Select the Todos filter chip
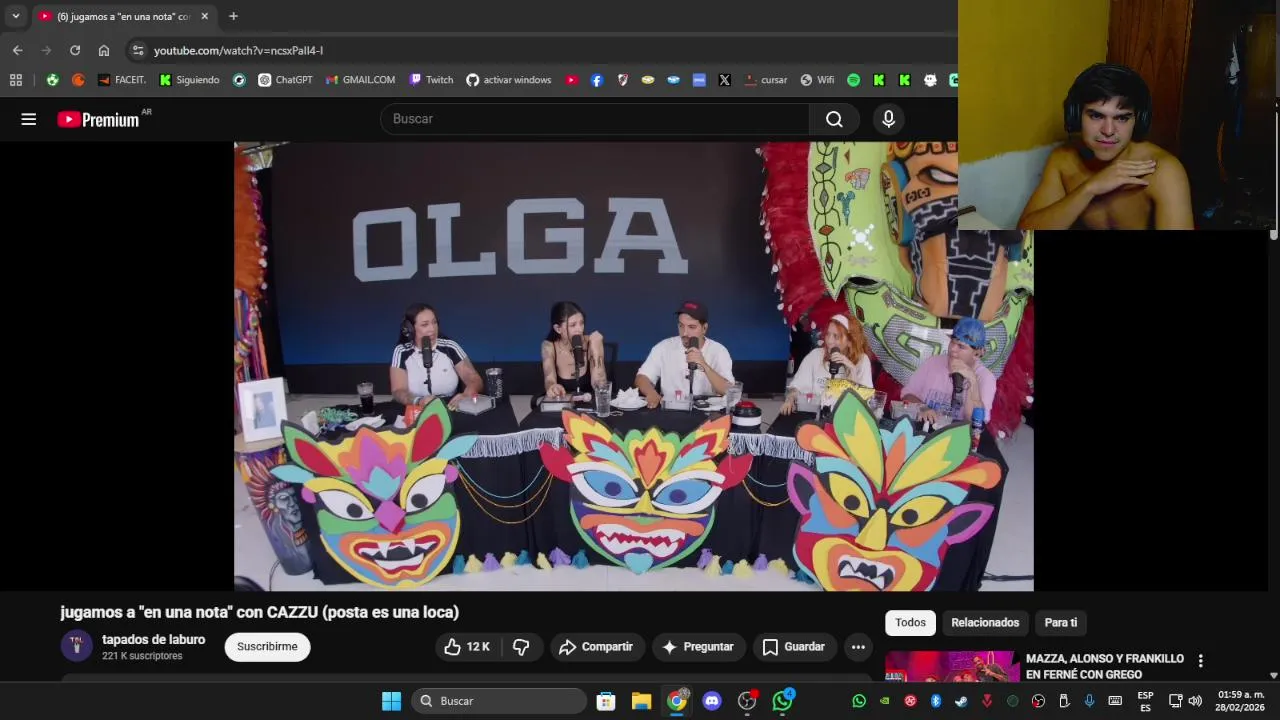 [x=910, y=622]
